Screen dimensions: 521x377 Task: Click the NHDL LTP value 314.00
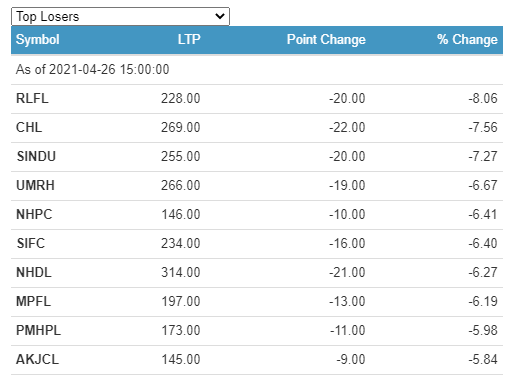coord(181,273)
